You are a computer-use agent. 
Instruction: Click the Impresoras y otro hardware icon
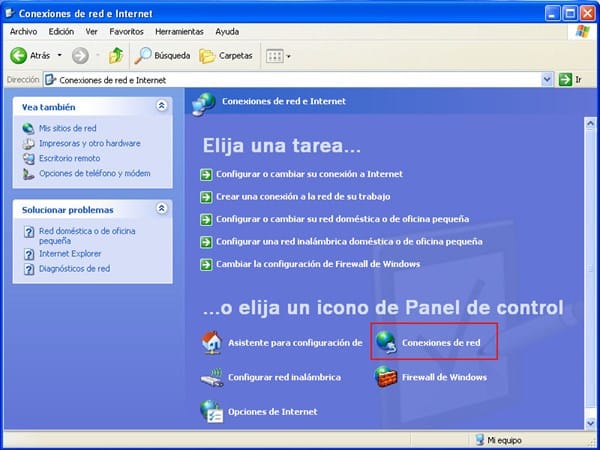(x=28, y=143)
